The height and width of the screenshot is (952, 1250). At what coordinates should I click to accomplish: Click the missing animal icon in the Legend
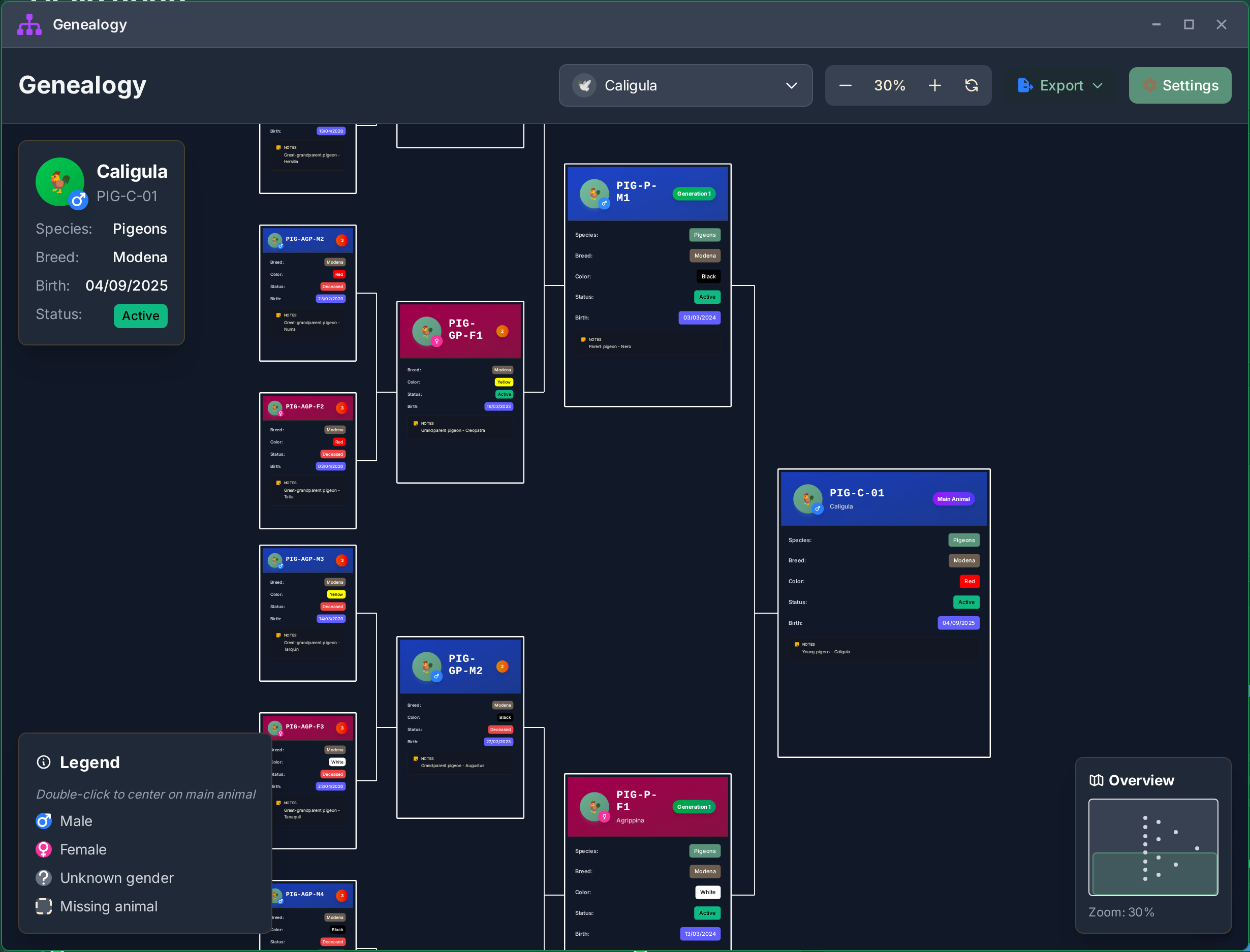(43, 907)
